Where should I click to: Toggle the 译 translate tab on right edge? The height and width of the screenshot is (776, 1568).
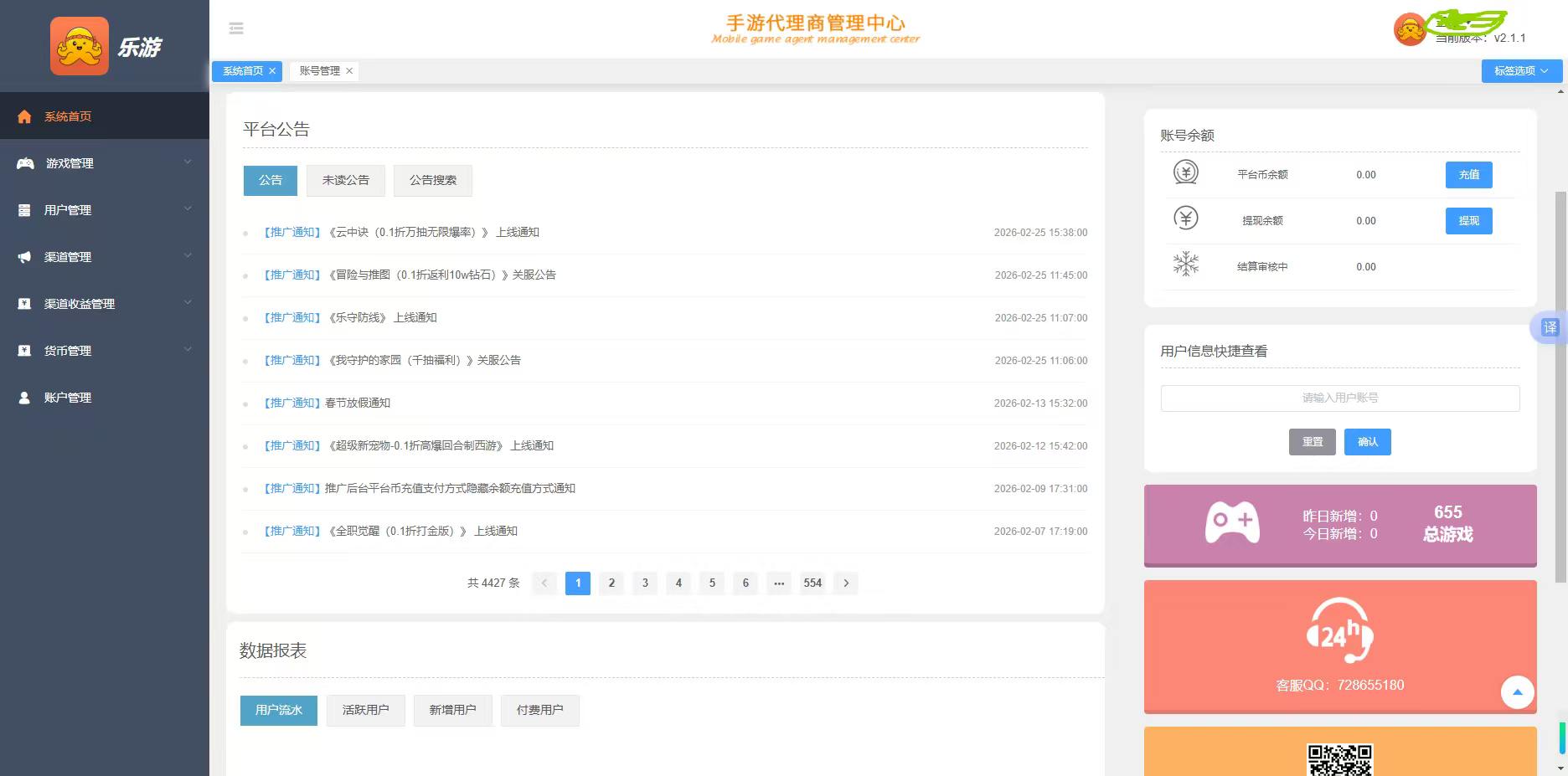pos(1551,327)
